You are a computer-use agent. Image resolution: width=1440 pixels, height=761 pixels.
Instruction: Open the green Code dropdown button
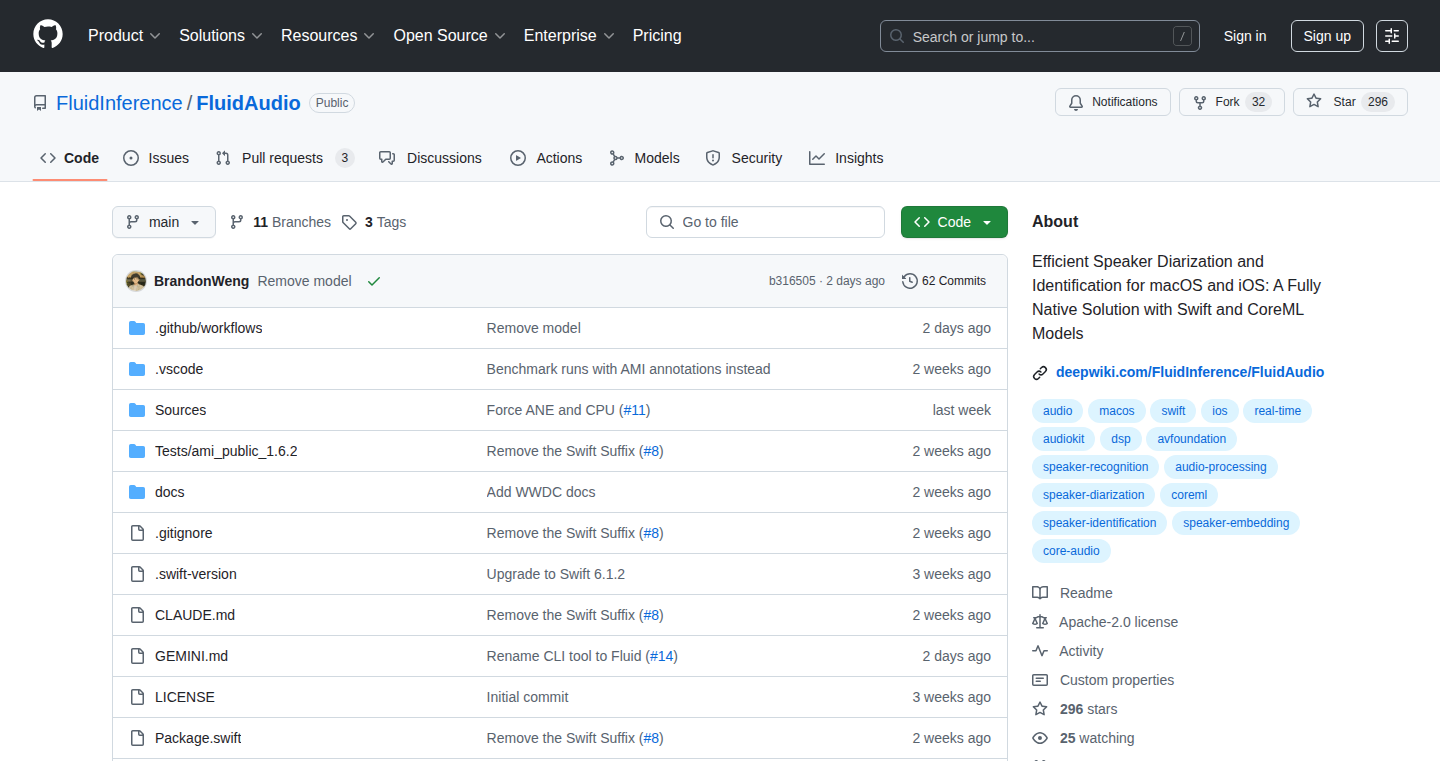coord(954,222)
